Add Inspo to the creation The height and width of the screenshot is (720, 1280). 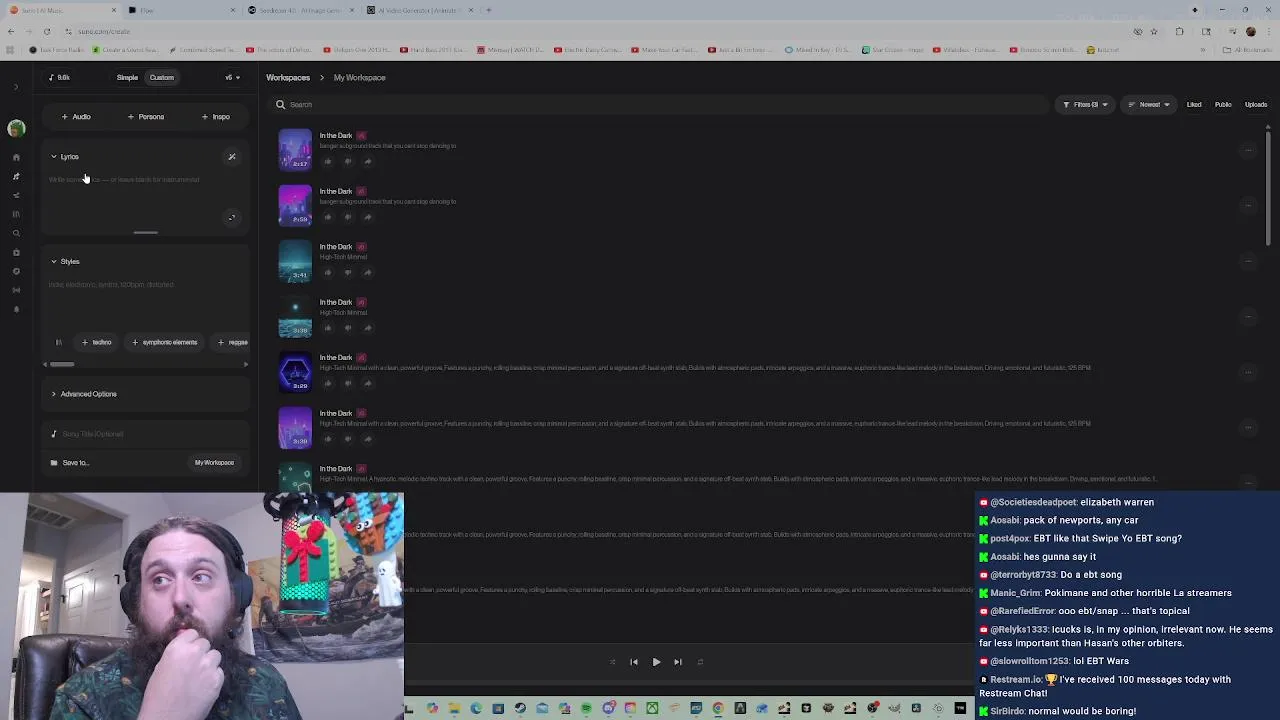pyautogui.click(x=216, y=117)
